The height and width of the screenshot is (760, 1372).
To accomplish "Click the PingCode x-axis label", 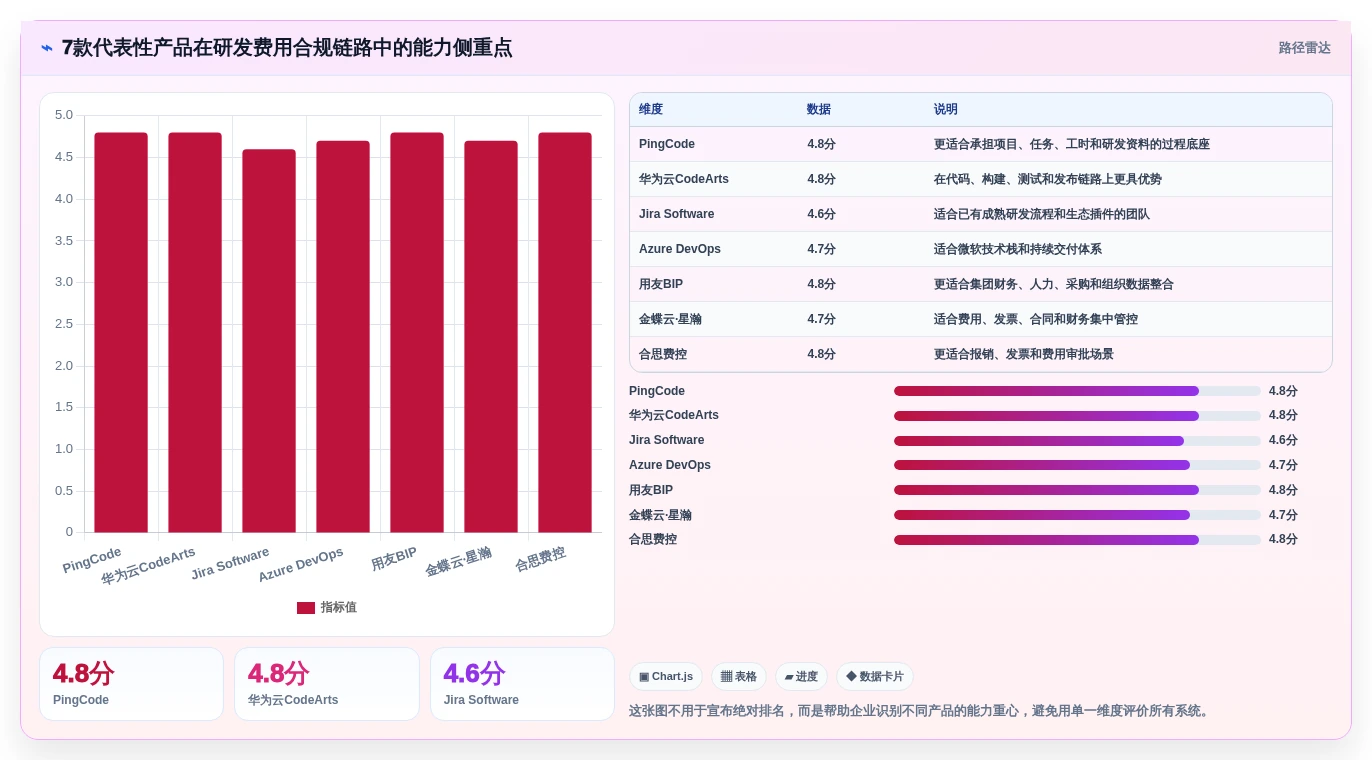I will click(x=92, y=560).
